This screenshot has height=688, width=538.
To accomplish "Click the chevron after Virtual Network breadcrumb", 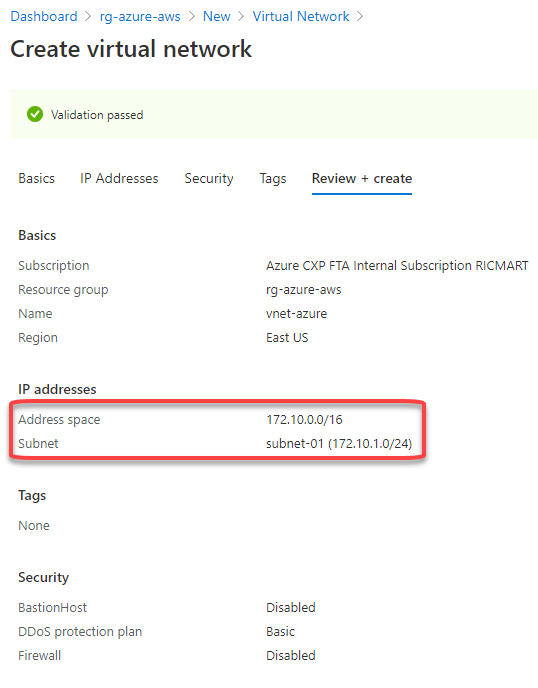I will point(360,17).
